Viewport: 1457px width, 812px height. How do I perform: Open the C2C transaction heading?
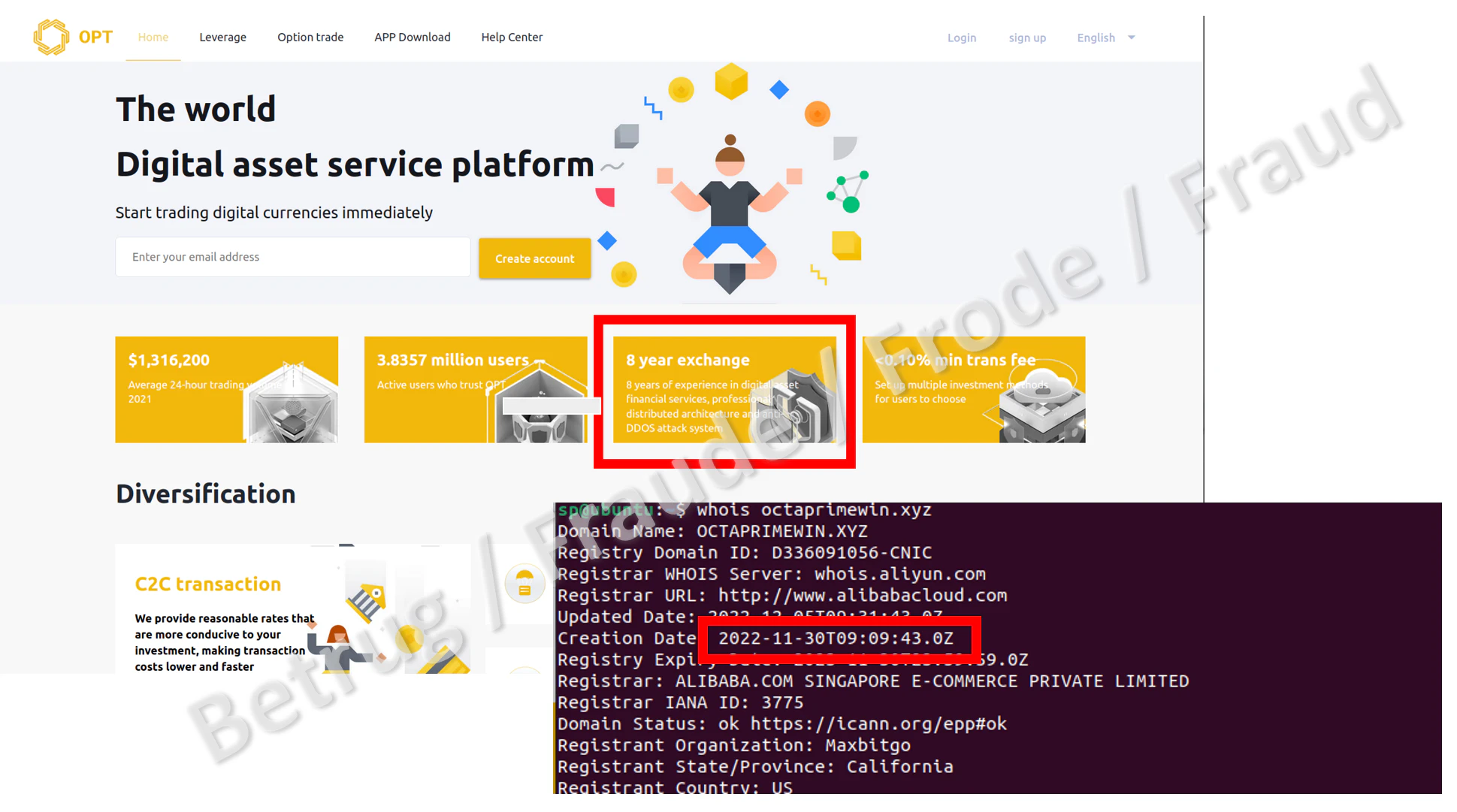(208, 584)
